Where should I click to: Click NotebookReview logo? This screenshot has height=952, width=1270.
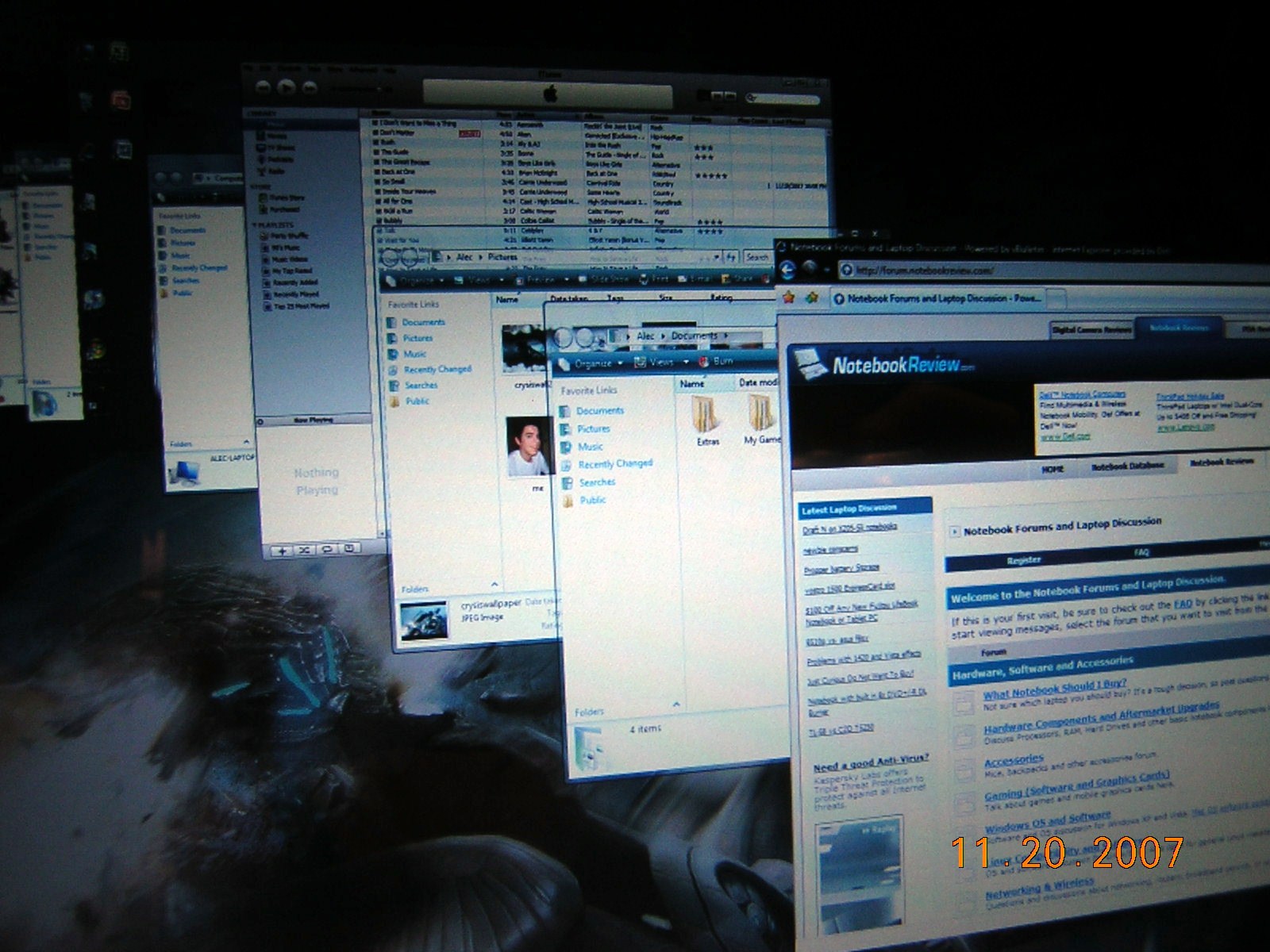tap(885, 366)
